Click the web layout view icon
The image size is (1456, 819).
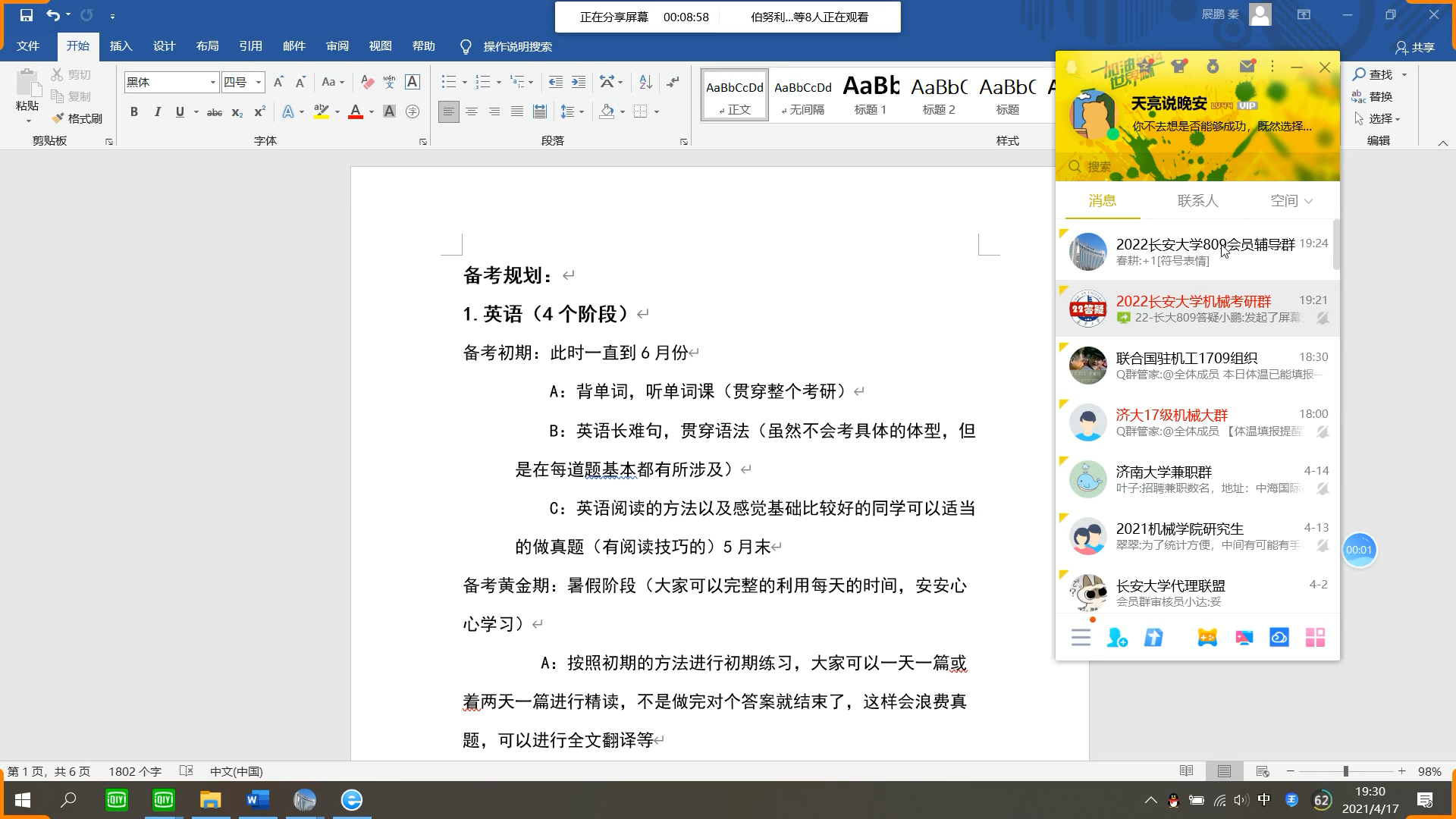pos(1263,771)
